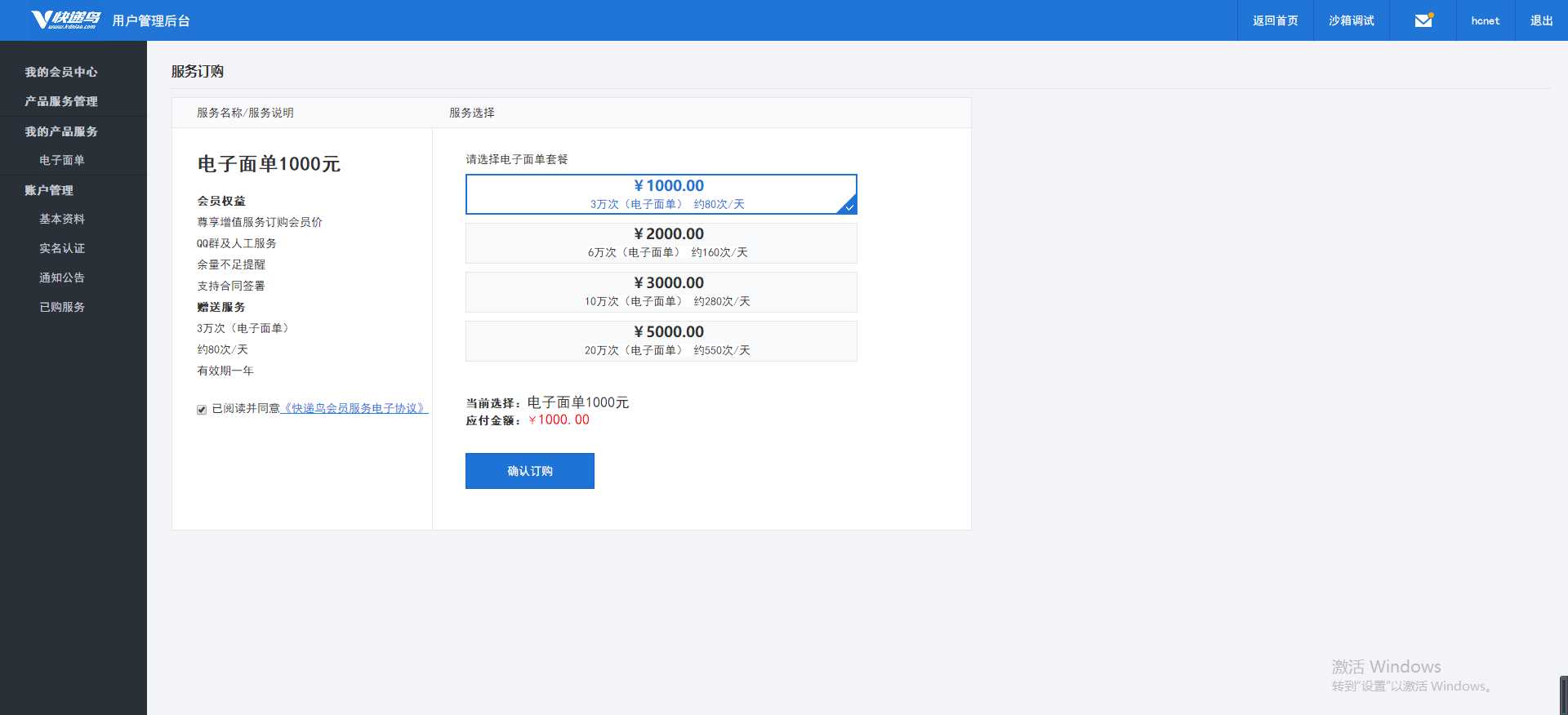
Task: Click the QQ群及人工服务 benefit line
Action: click(237, 243)
